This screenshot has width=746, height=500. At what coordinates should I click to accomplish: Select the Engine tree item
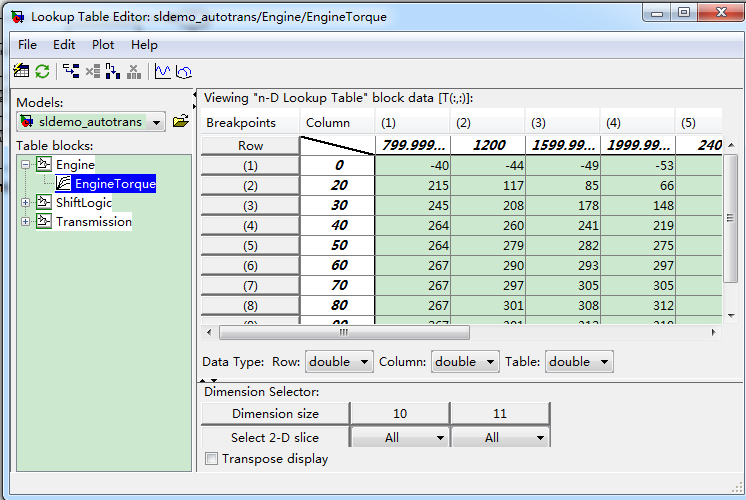(x=75, y=165)
